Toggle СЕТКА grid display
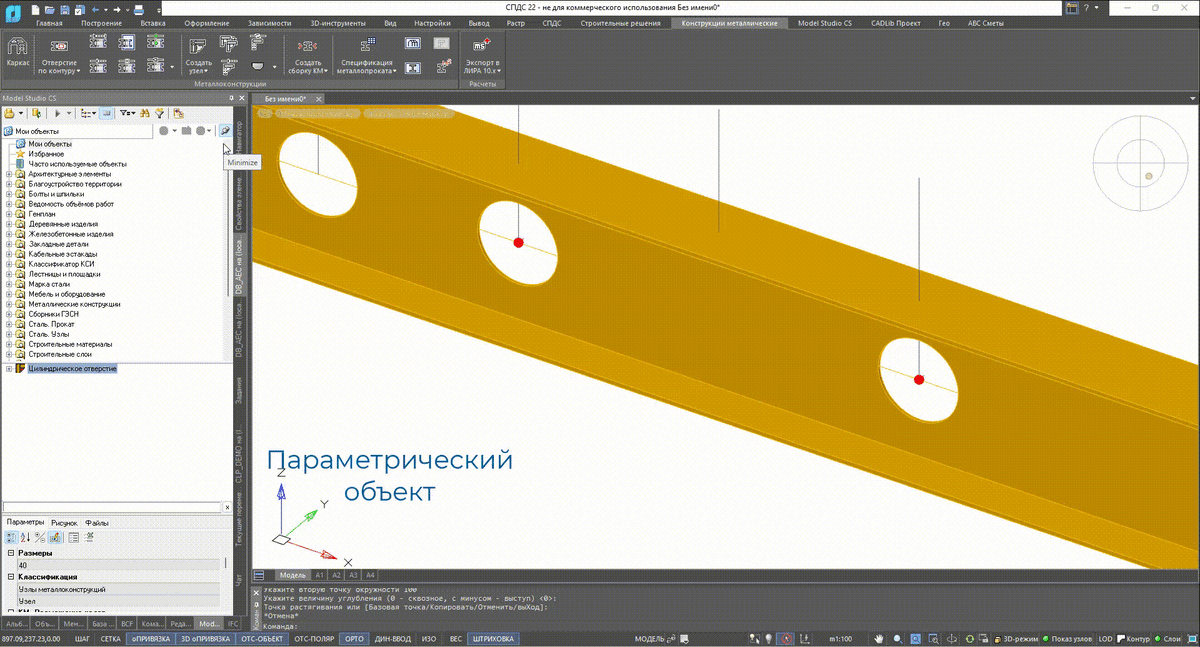 111,638
